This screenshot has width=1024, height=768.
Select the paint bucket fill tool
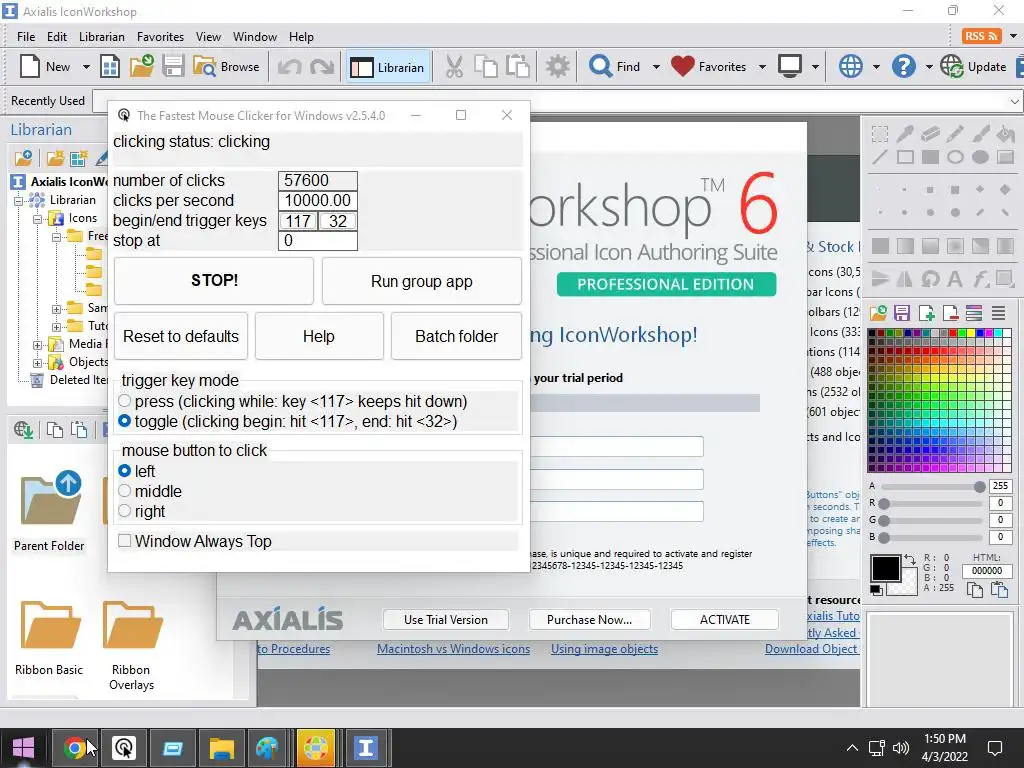tap(1006, 134)
